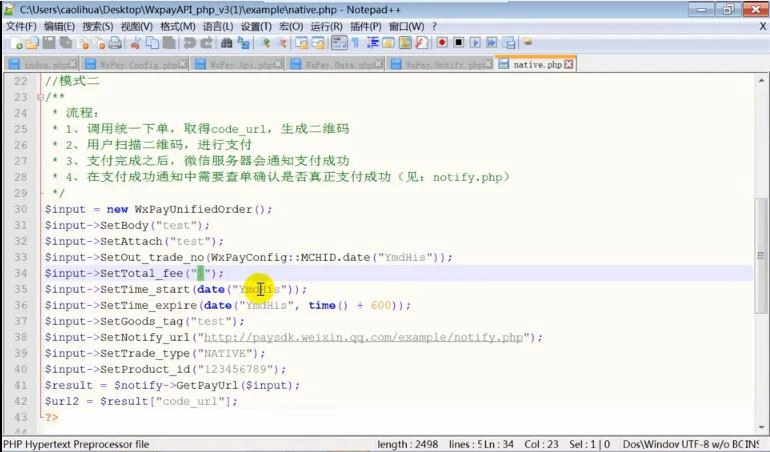Click 'length : 2498' in status bar
The image size is (770, 452).
(408, 444)
